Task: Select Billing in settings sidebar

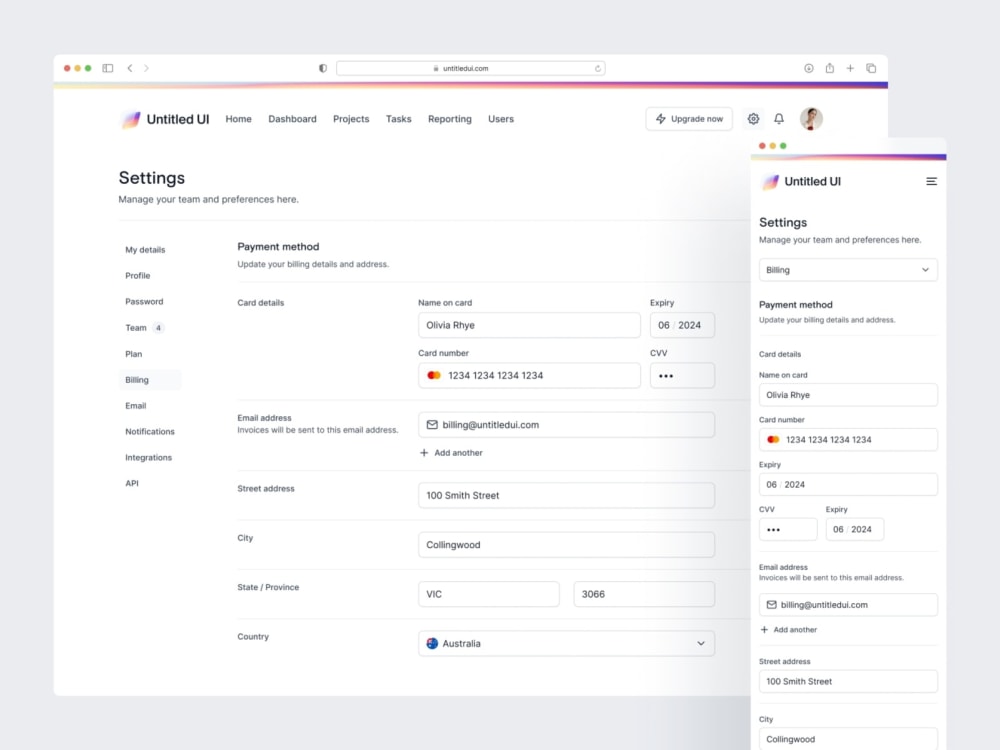Action: (150, 379)
